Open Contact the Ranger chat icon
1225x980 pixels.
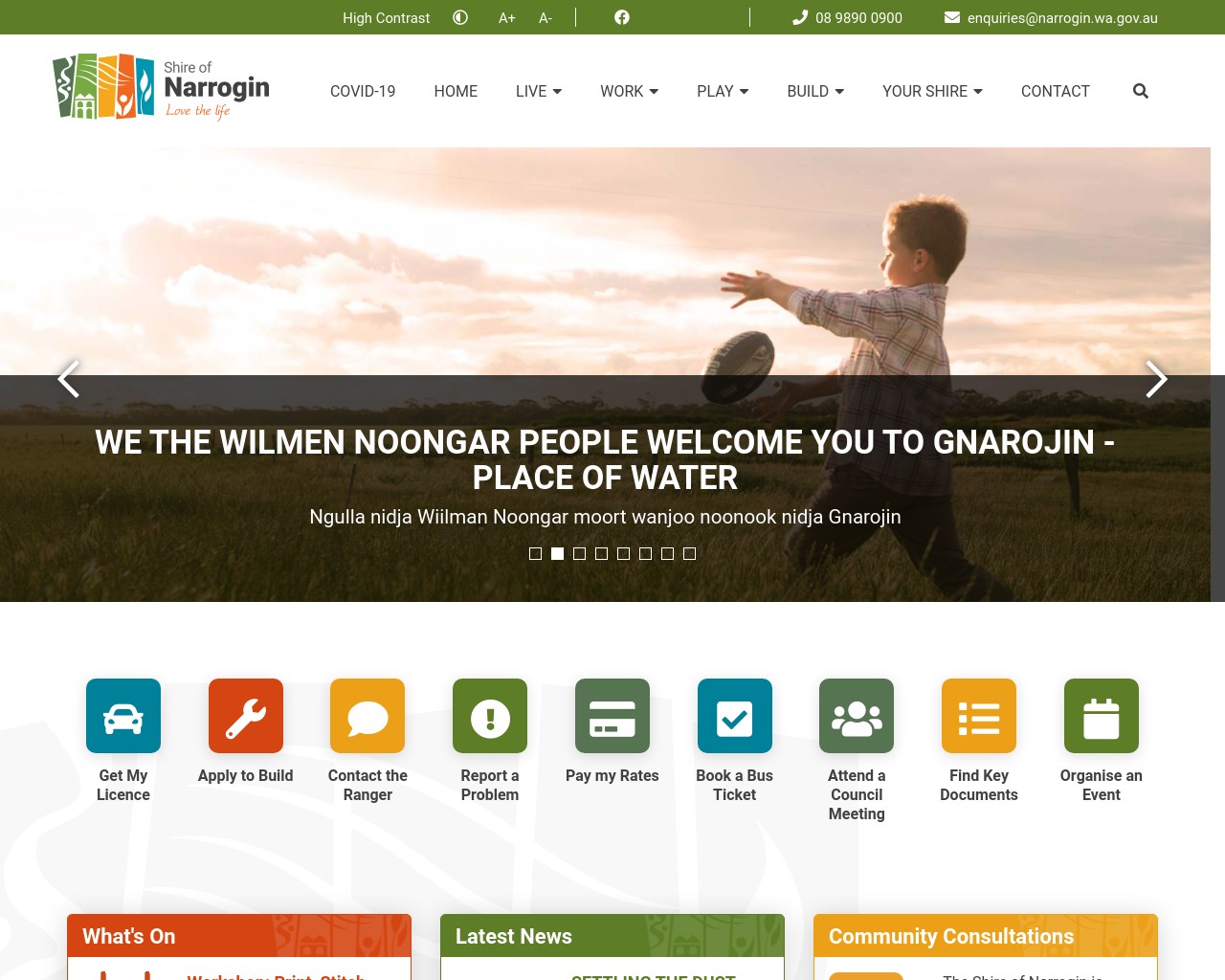[367, 715]
